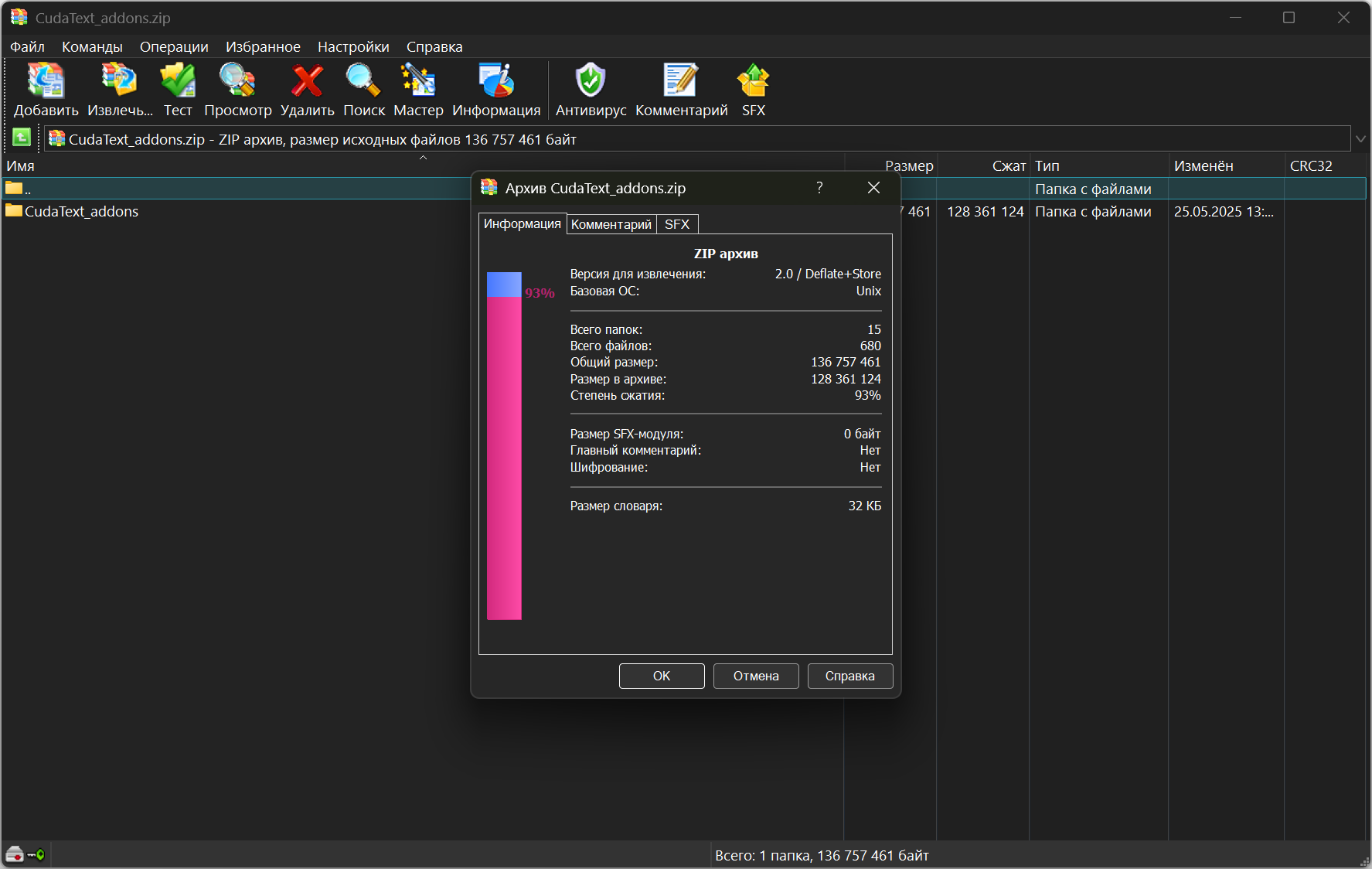Viewport: 1372px width, 869px height.
Task: Switch to the Информация tab
Action: pyautogui.click(x=523, y=223)
